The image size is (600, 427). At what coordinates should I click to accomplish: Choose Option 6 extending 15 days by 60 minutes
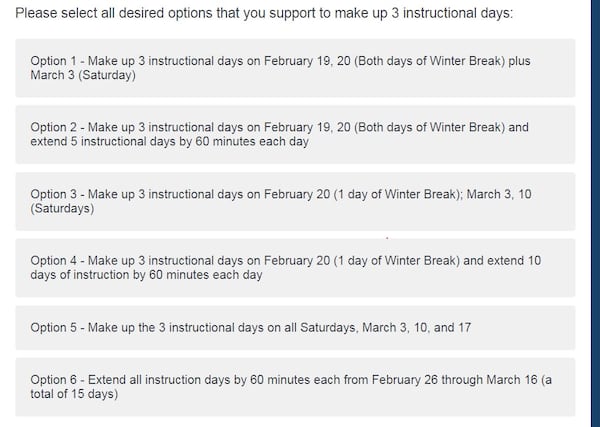tap(295, 387)
